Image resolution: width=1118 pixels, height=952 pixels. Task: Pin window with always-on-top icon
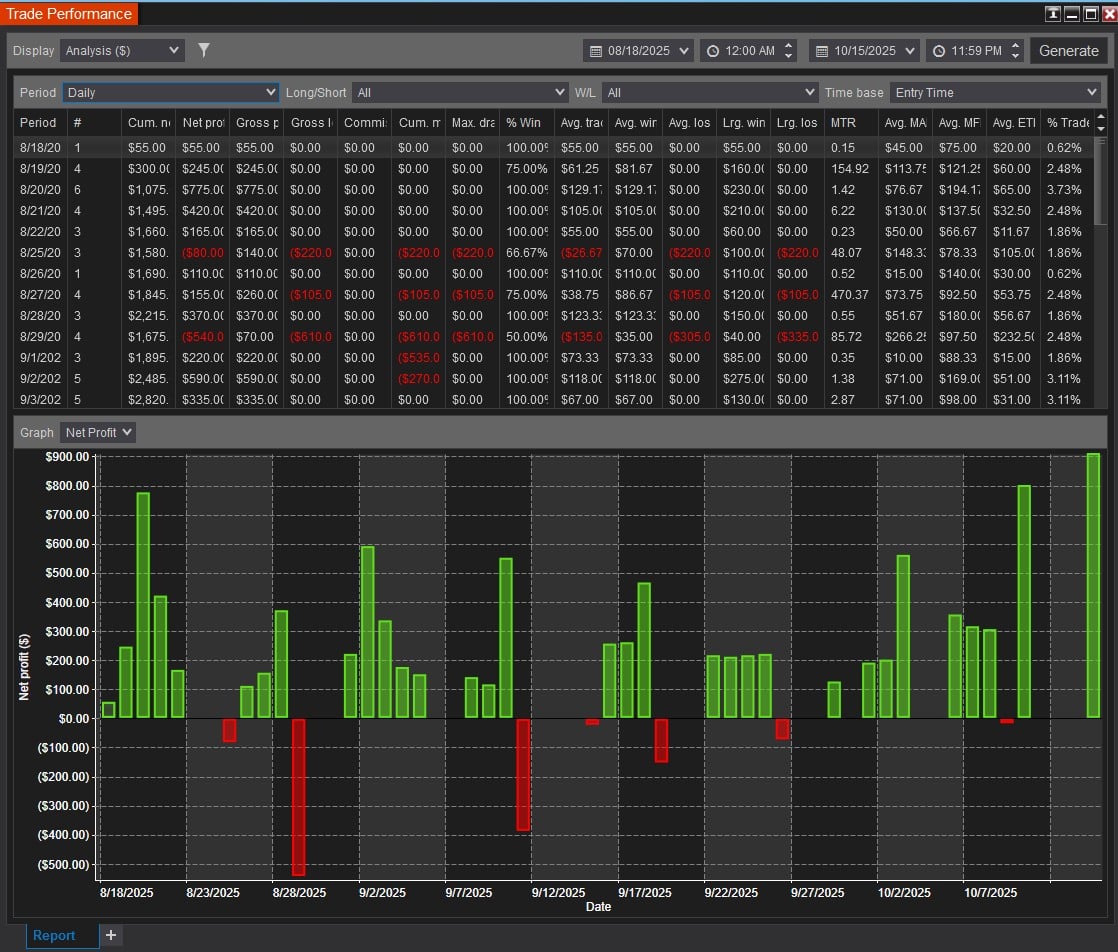tap(1053, 14)
